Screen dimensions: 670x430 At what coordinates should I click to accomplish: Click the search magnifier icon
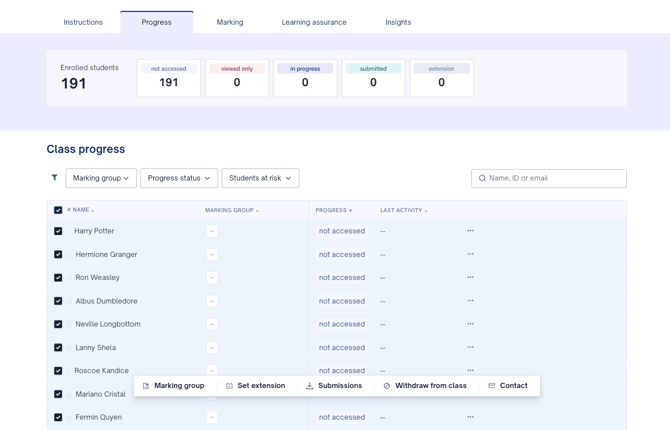(482, 178)
